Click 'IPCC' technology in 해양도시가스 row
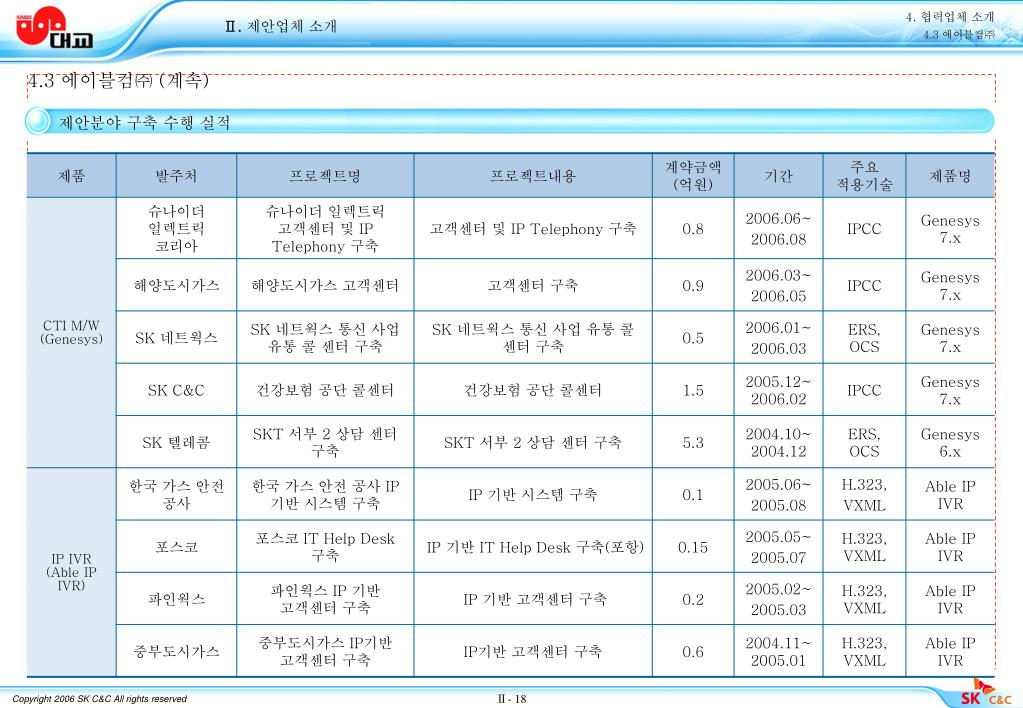The image size is (1023, 708). point(864,285)
